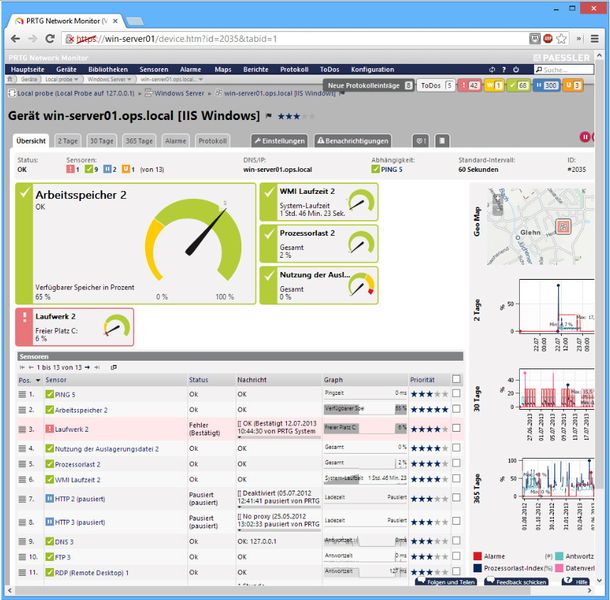Tick the checkbox for Laufwerk 2 row
Screen dimensions: 610x600
(456, 428)
